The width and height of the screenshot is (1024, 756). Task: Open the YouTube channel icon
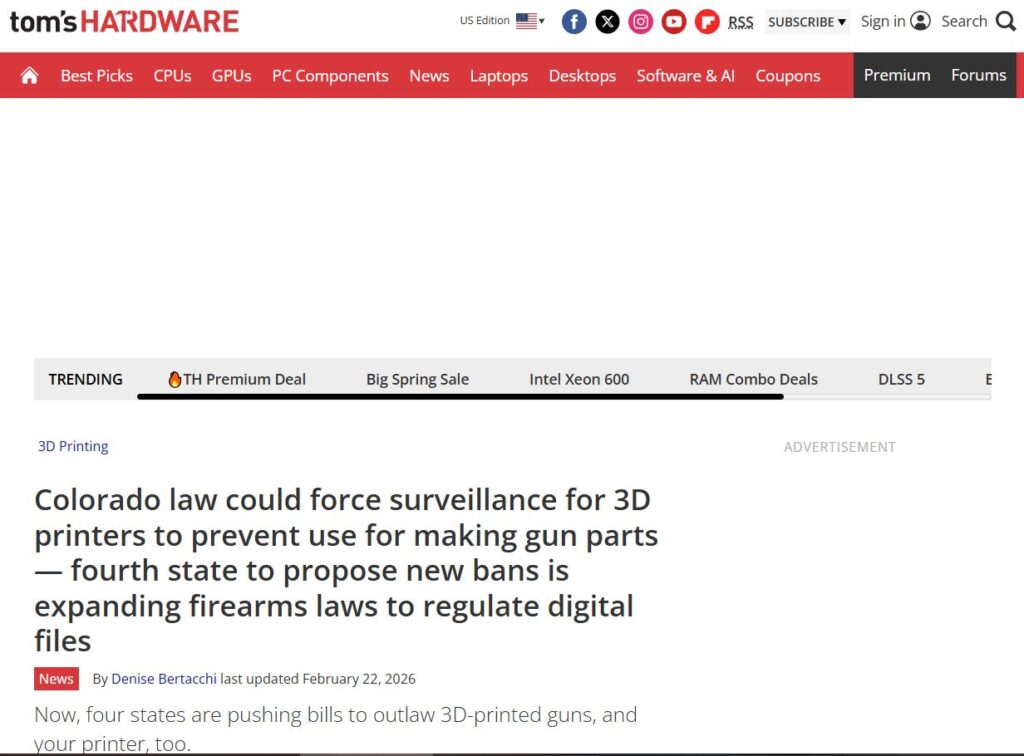(x=674, y=21)
